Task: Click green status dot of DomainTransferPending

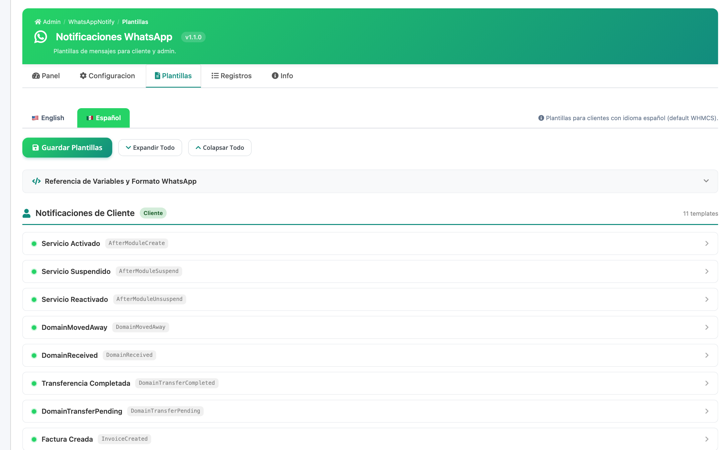Action: click(34, 411)
